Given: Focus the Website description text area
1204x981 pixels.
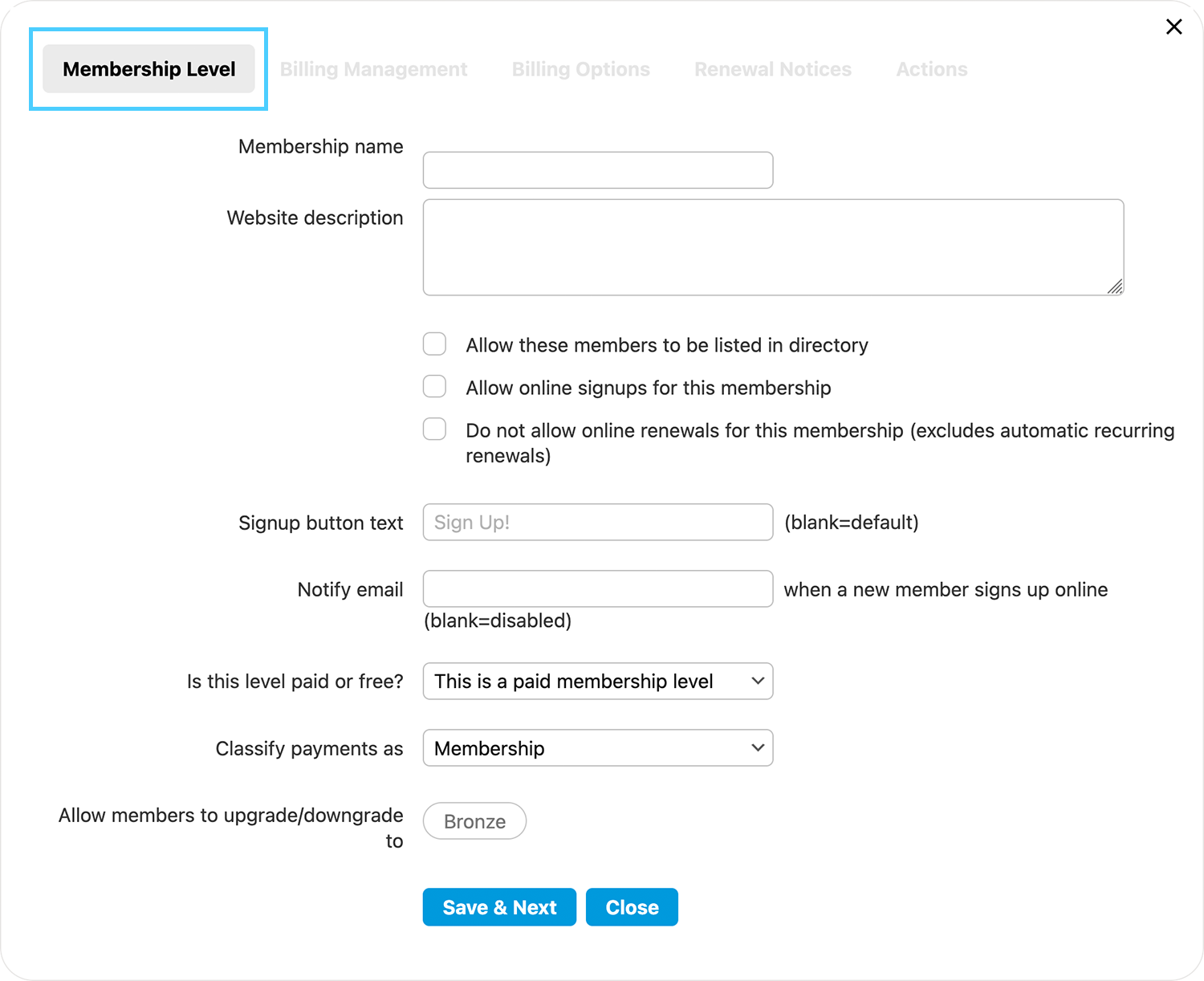Looking at the screenshot, I should 772,247.
